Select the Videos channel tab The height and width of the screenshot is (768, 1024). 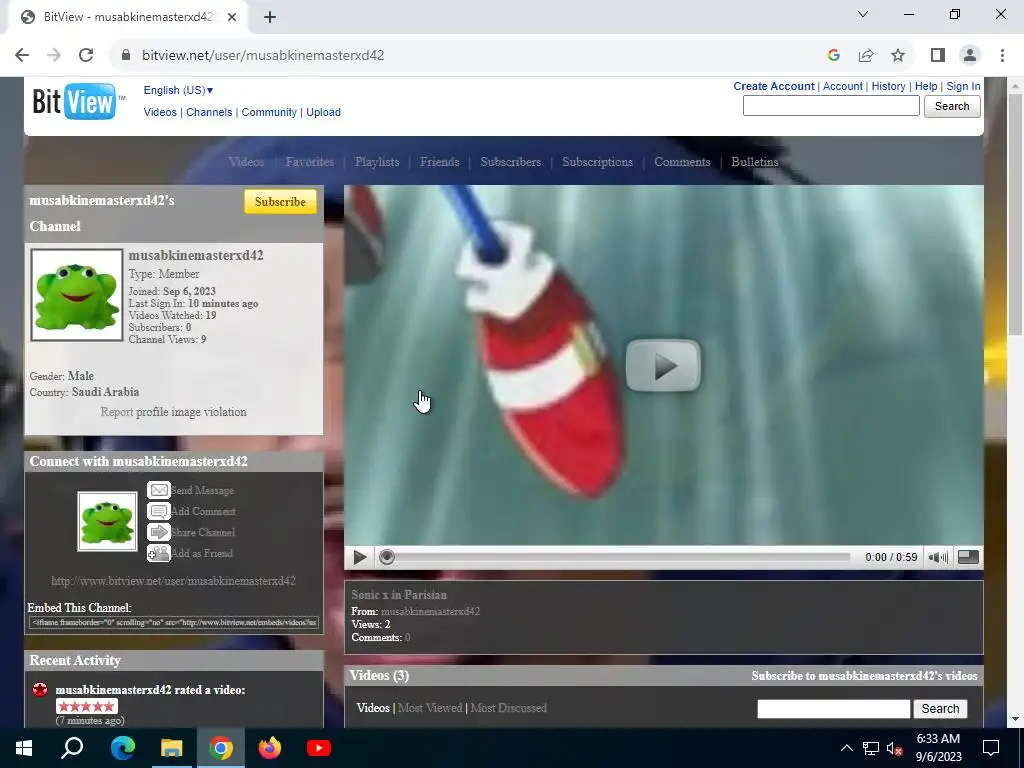tap(246, 162)
